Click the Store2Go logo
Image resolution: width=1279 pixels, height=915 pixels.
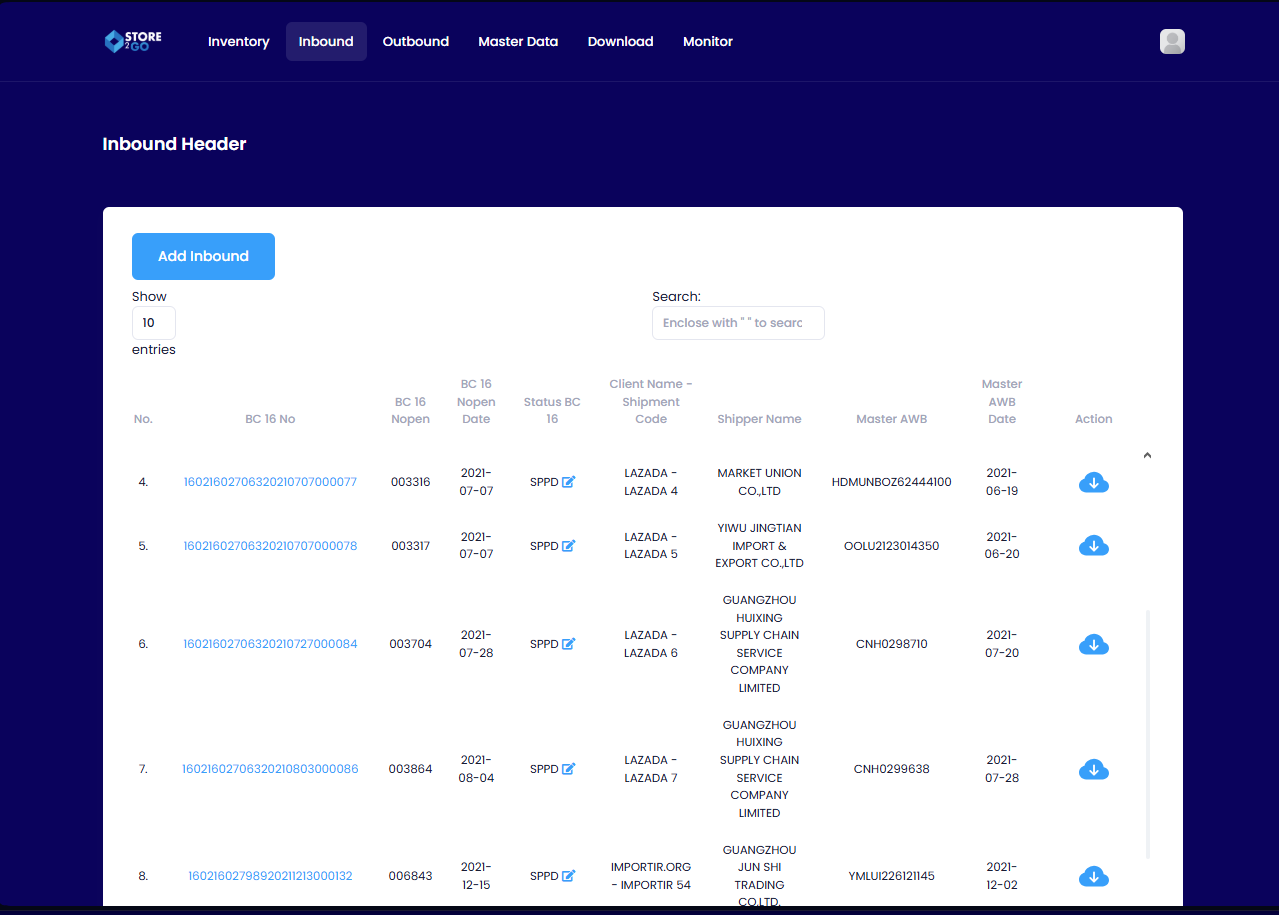(x=133, y=41)
